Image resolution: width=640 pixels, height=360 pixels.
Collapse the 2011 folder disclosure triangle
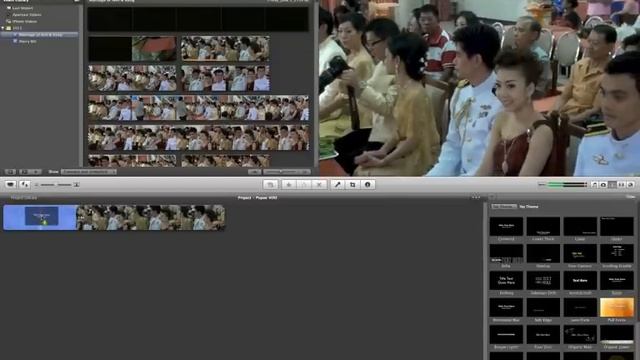point(3,28)
